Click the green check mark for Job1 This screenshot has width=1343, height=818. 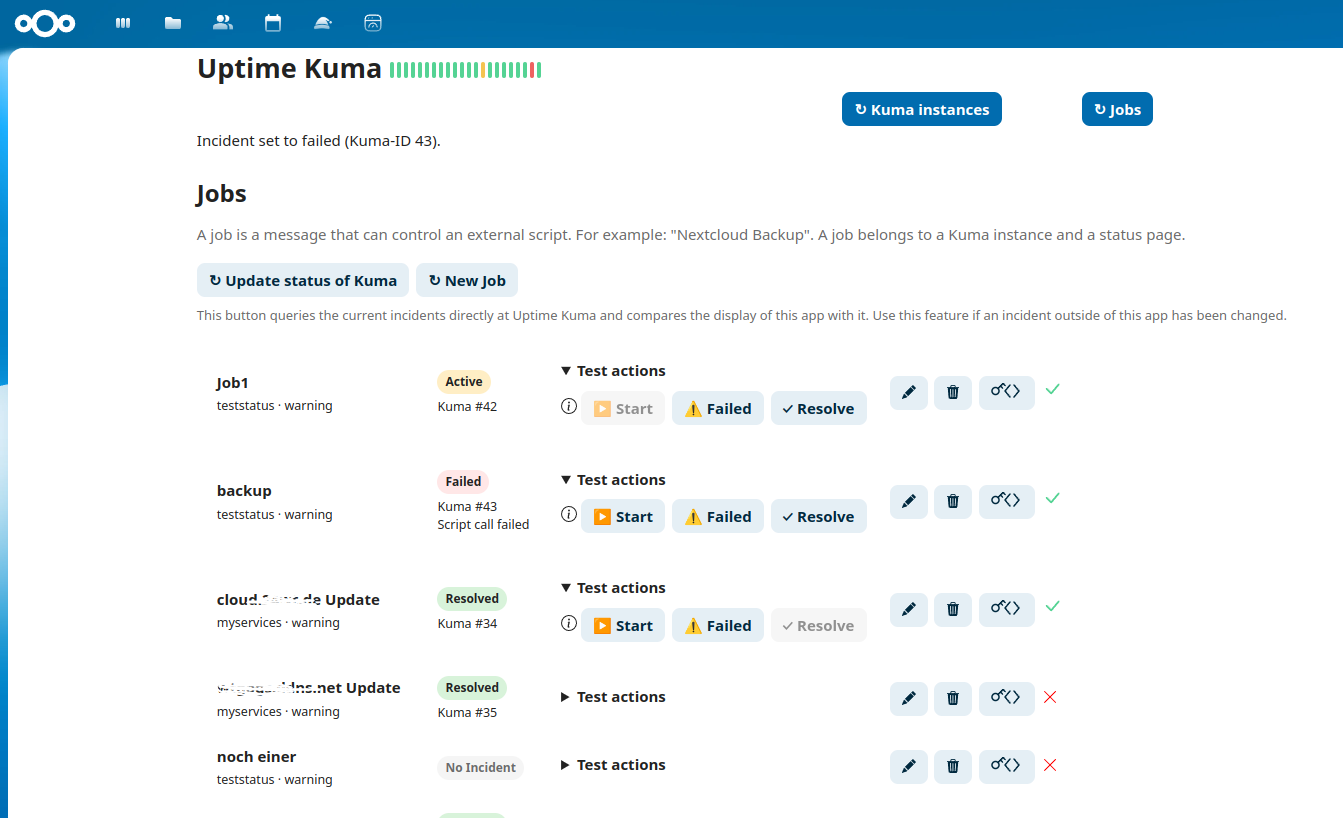(1052, 389)
